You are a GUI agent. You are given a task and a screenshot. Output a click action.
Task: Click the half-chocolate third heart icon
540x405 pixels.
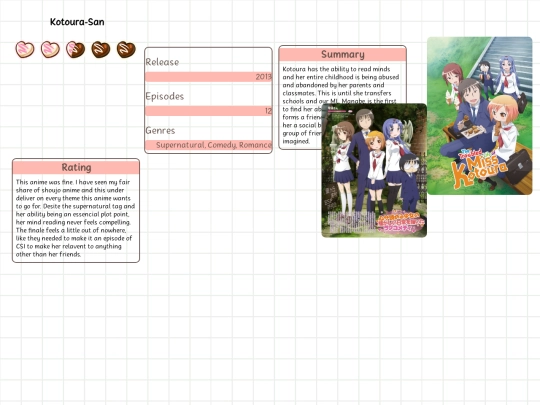(x=75, y=49)
